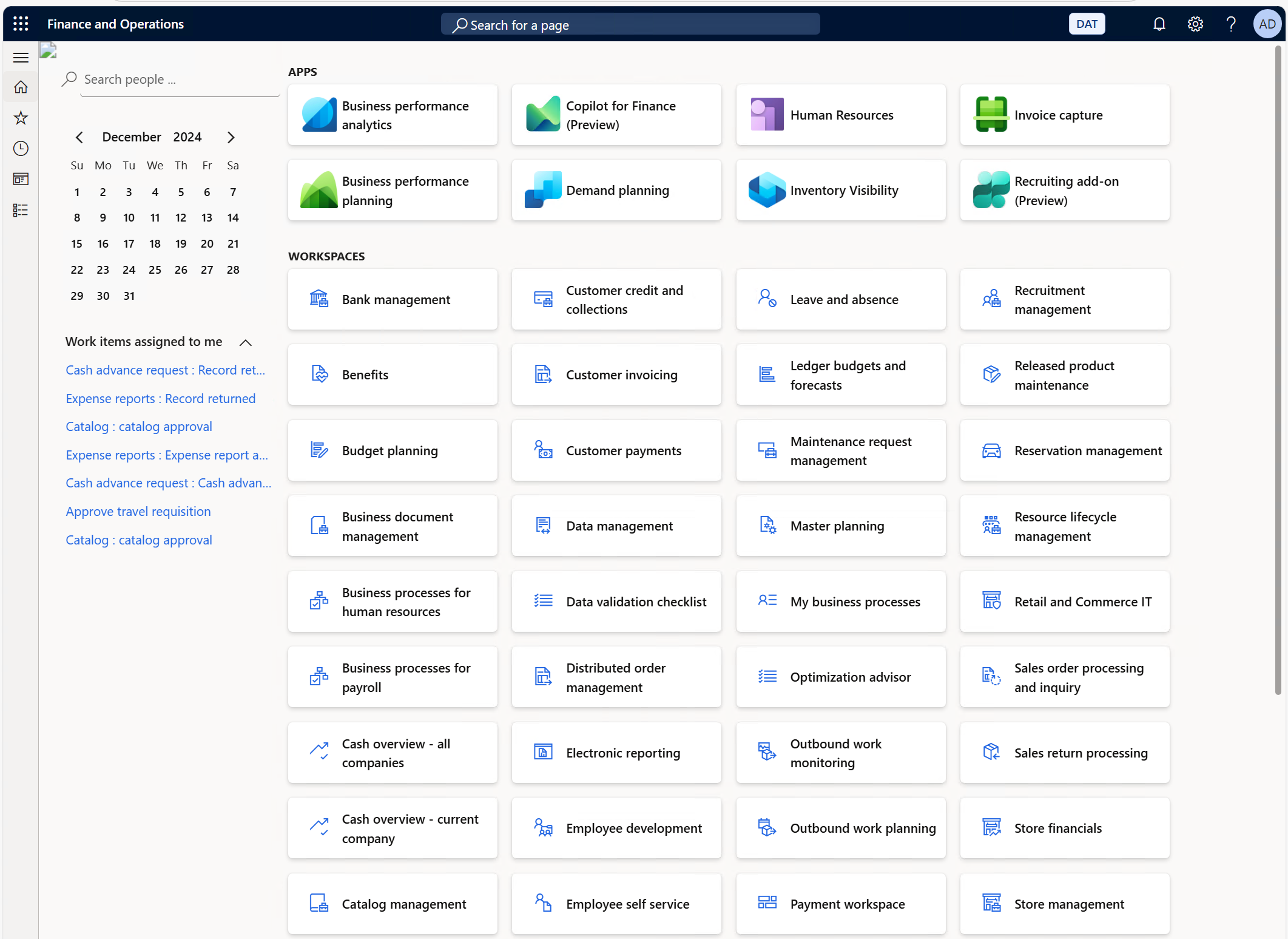Click the Search people field
The image size is (1288, 939).
(x=180, y=80)
